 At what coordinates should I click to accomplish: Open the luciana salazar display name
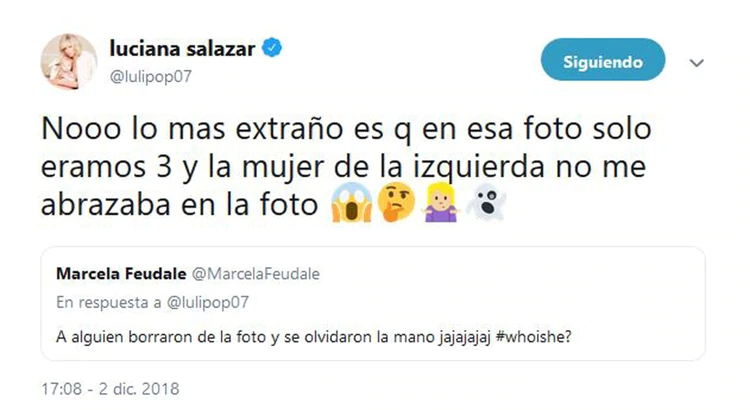point(182,48)
